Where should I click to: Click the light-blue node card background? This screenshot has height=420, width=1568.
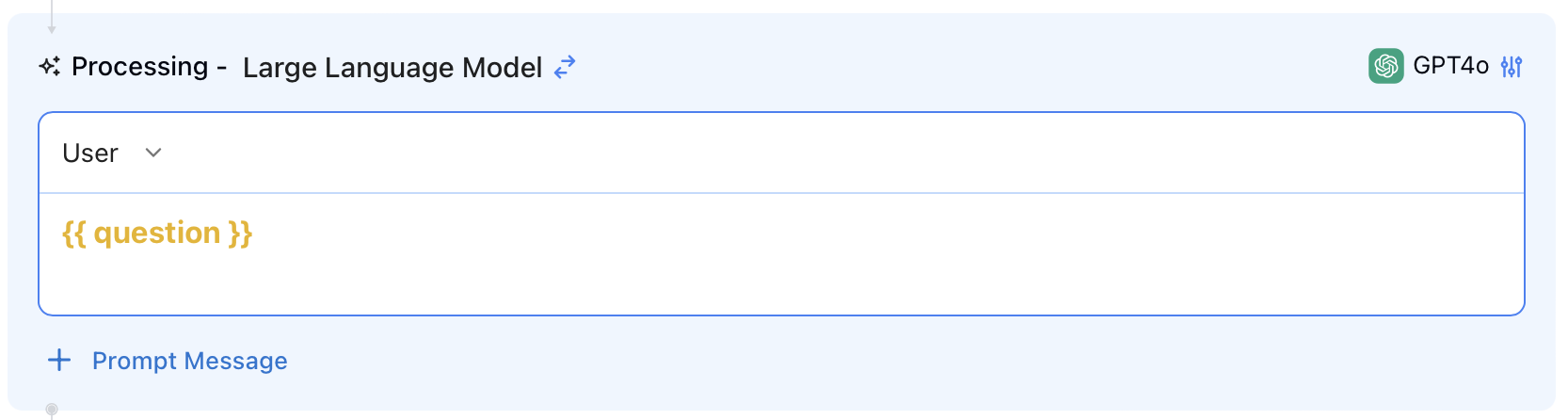pyautogui.click(x=847, y=363)
